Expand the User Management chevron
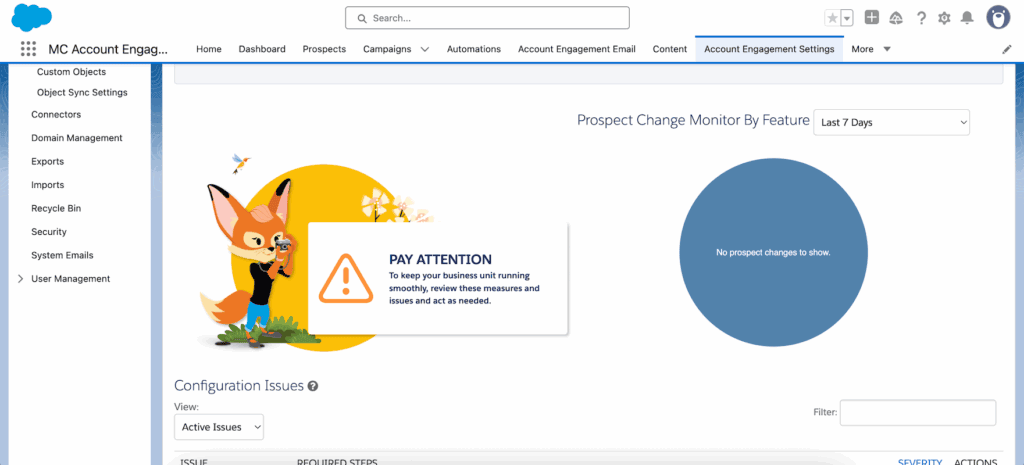The width and height of the screenshot is (1024, 465). [x=20, y=279]
